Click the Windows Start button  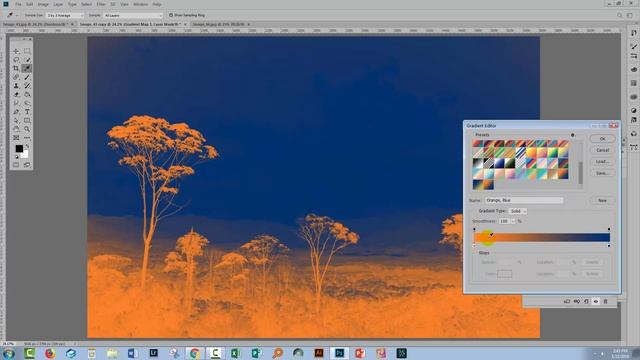tap(9, 353)
